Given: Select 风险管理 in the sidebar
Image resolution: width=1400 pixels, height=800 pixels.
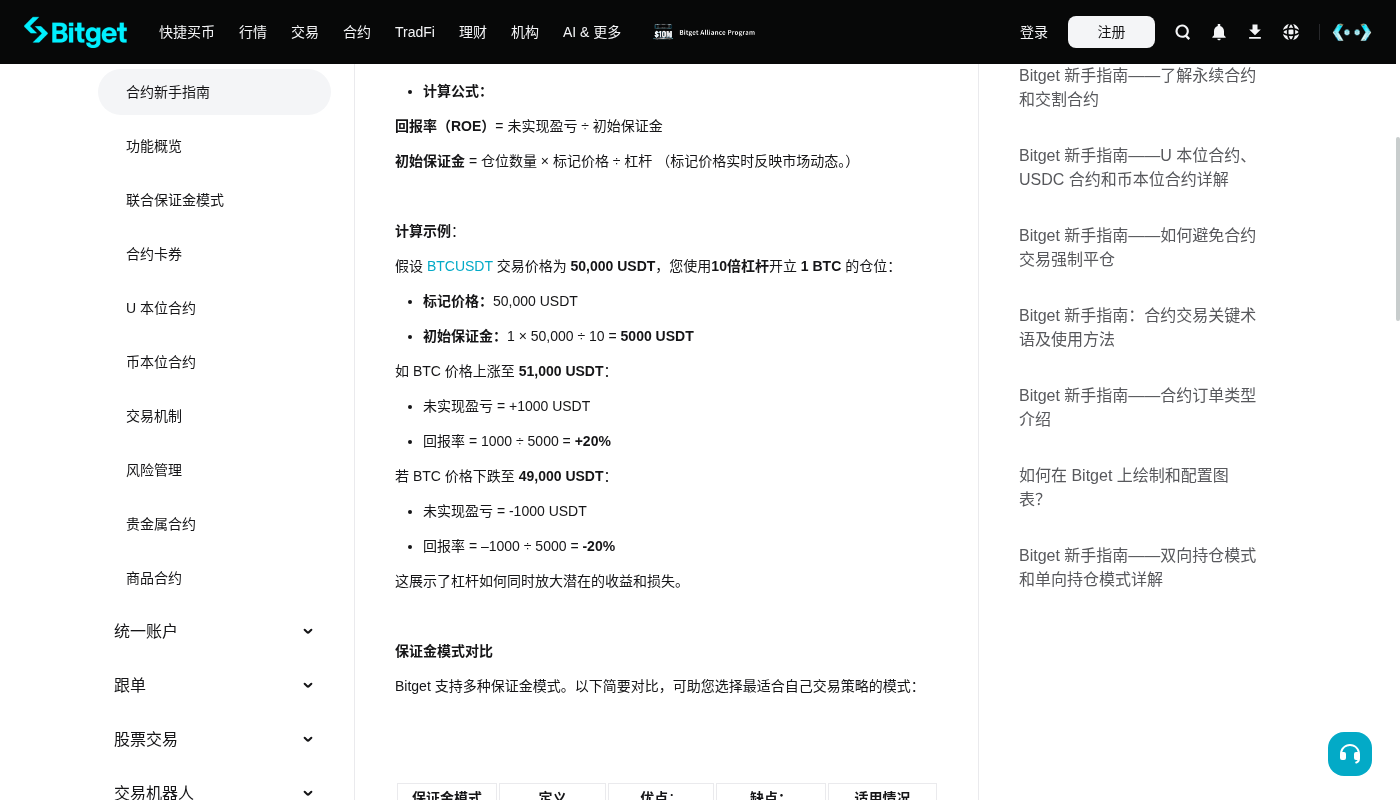Looking at the screenshot, I should [214, 470].
